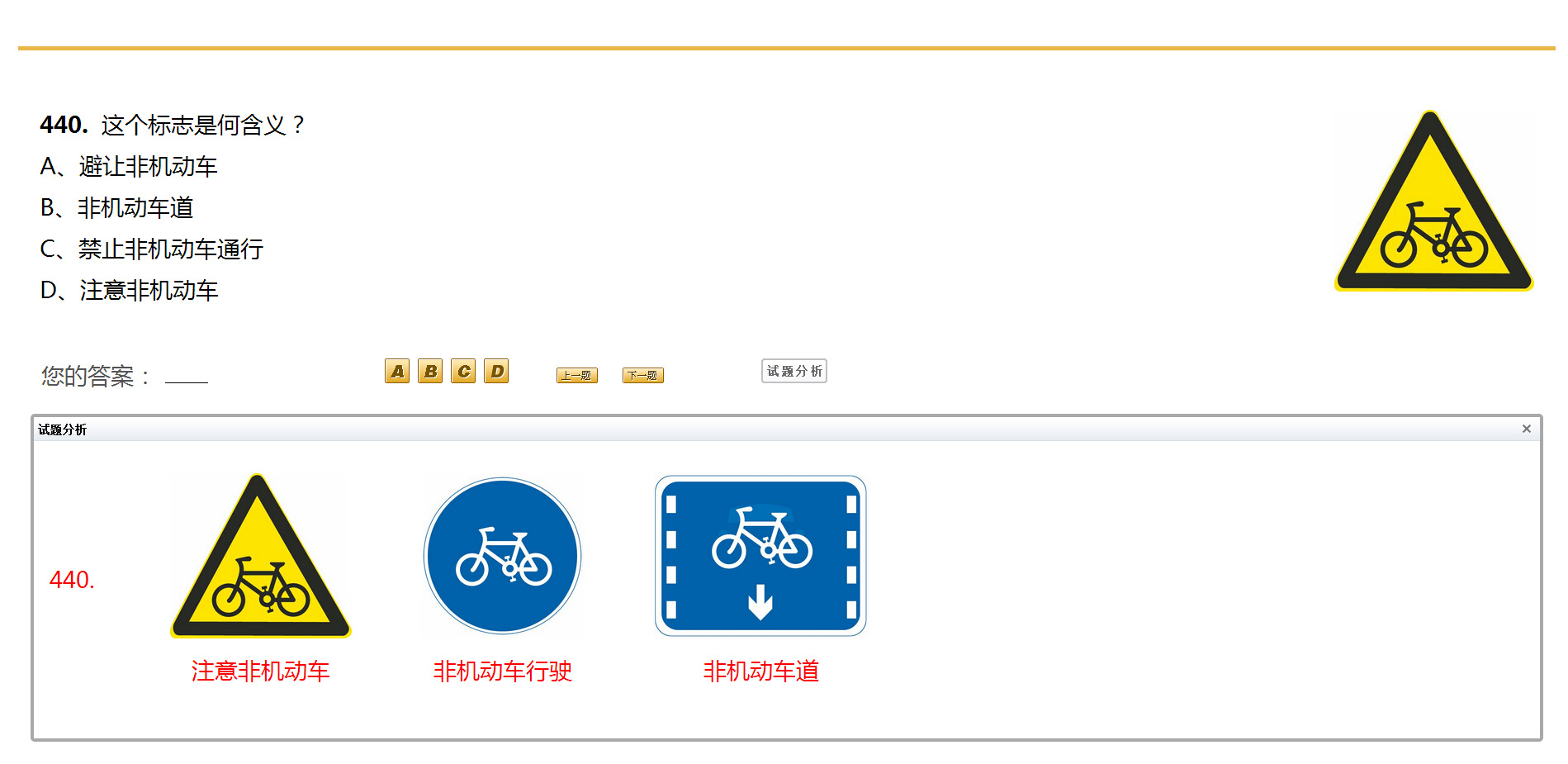Click red caption 非机动车行驶

point(502,671)
